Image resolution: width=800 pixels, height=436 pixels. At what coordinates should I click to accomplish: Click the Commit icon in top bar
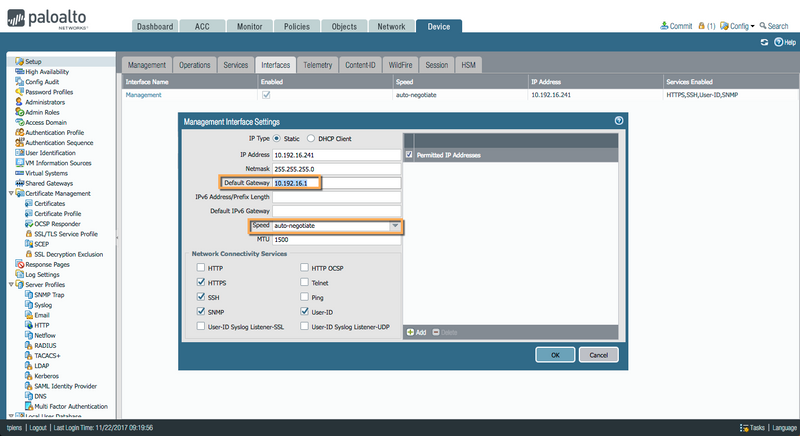coord(664,25)
